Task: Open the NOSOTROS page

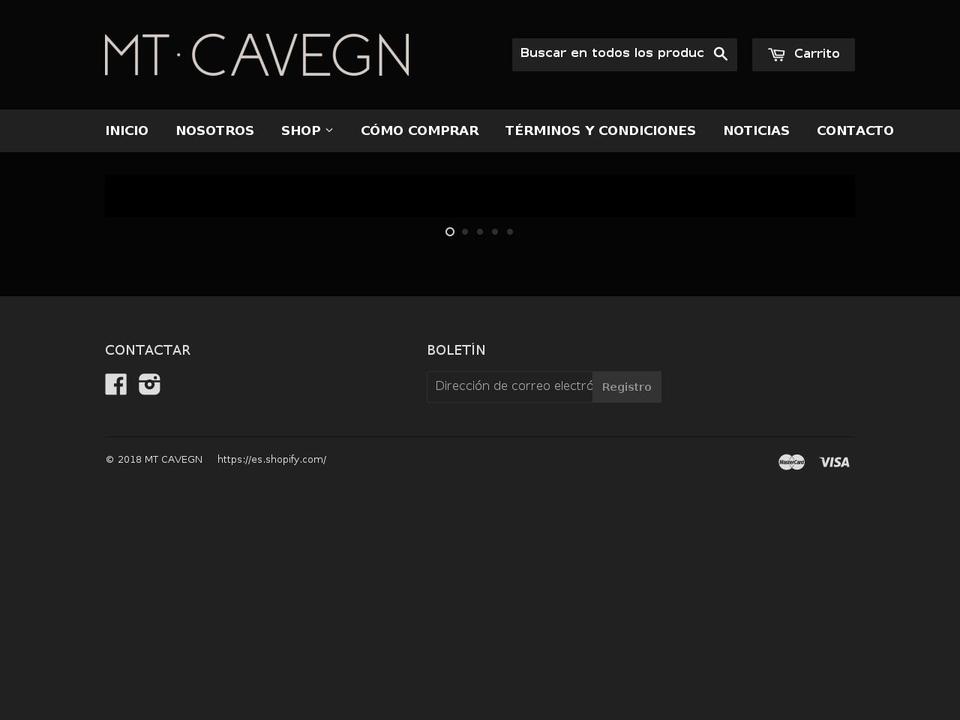Action: click(x=215, y=130)
